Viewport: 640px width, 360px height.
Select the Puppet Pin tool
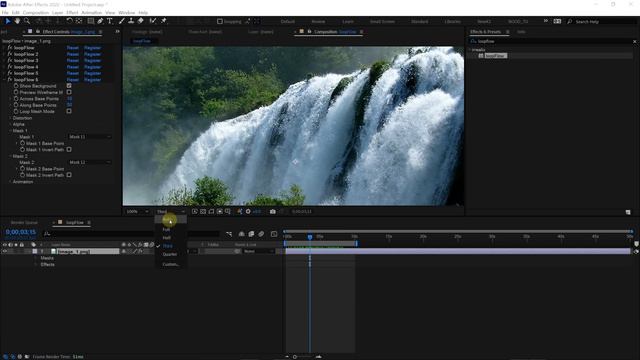(x=164, y=21)
